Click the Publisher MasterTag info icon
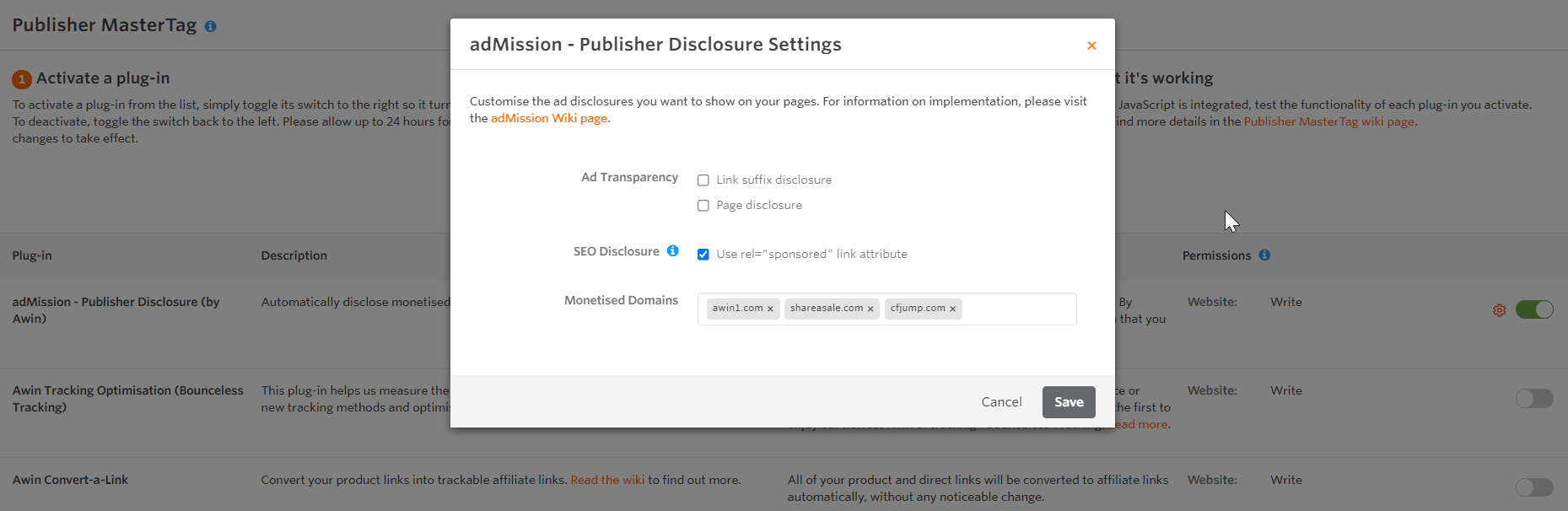This screenshot has height=511, width=1568. (211, 26)
